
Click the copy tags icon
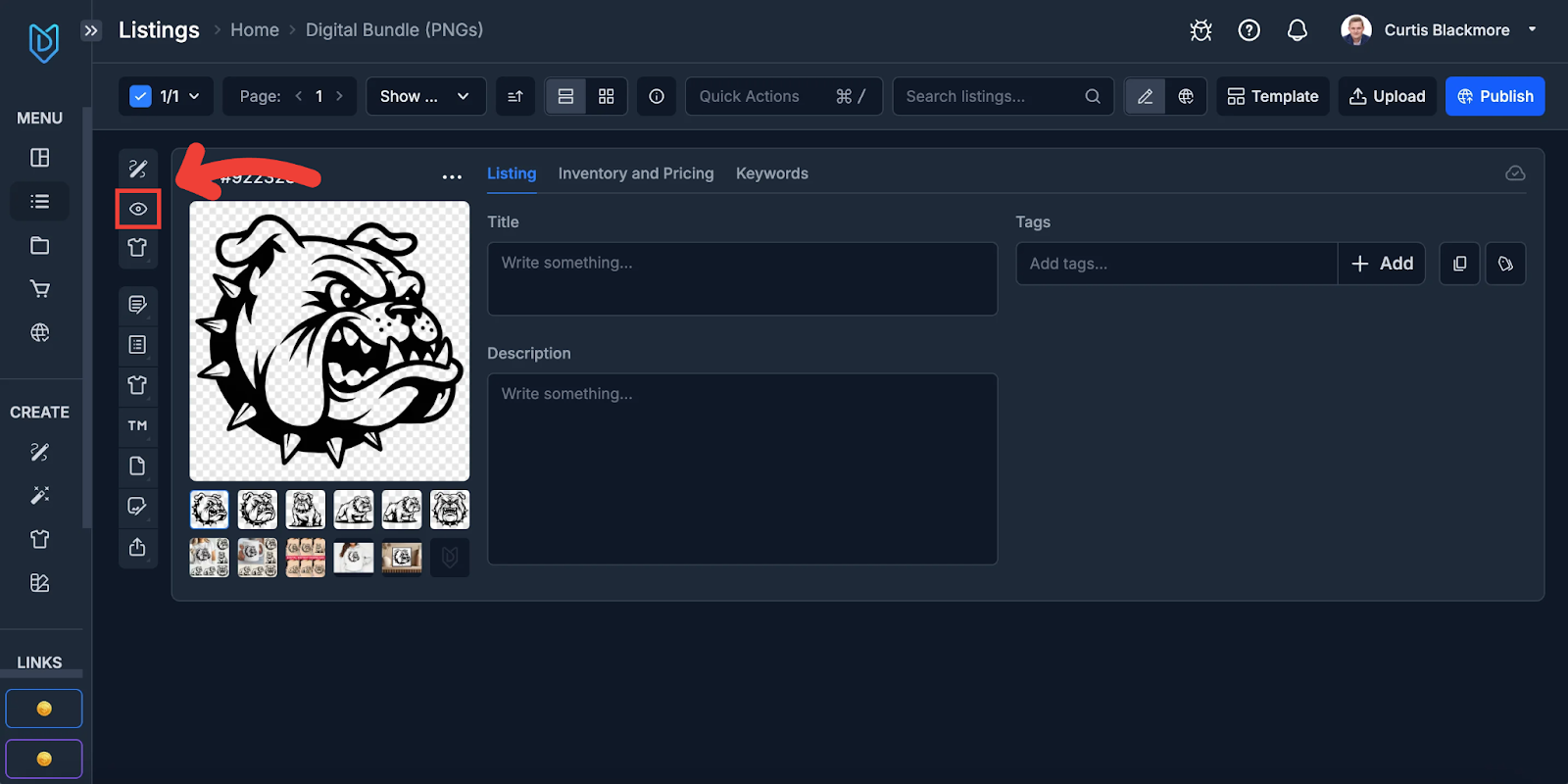click(1459, 264)
